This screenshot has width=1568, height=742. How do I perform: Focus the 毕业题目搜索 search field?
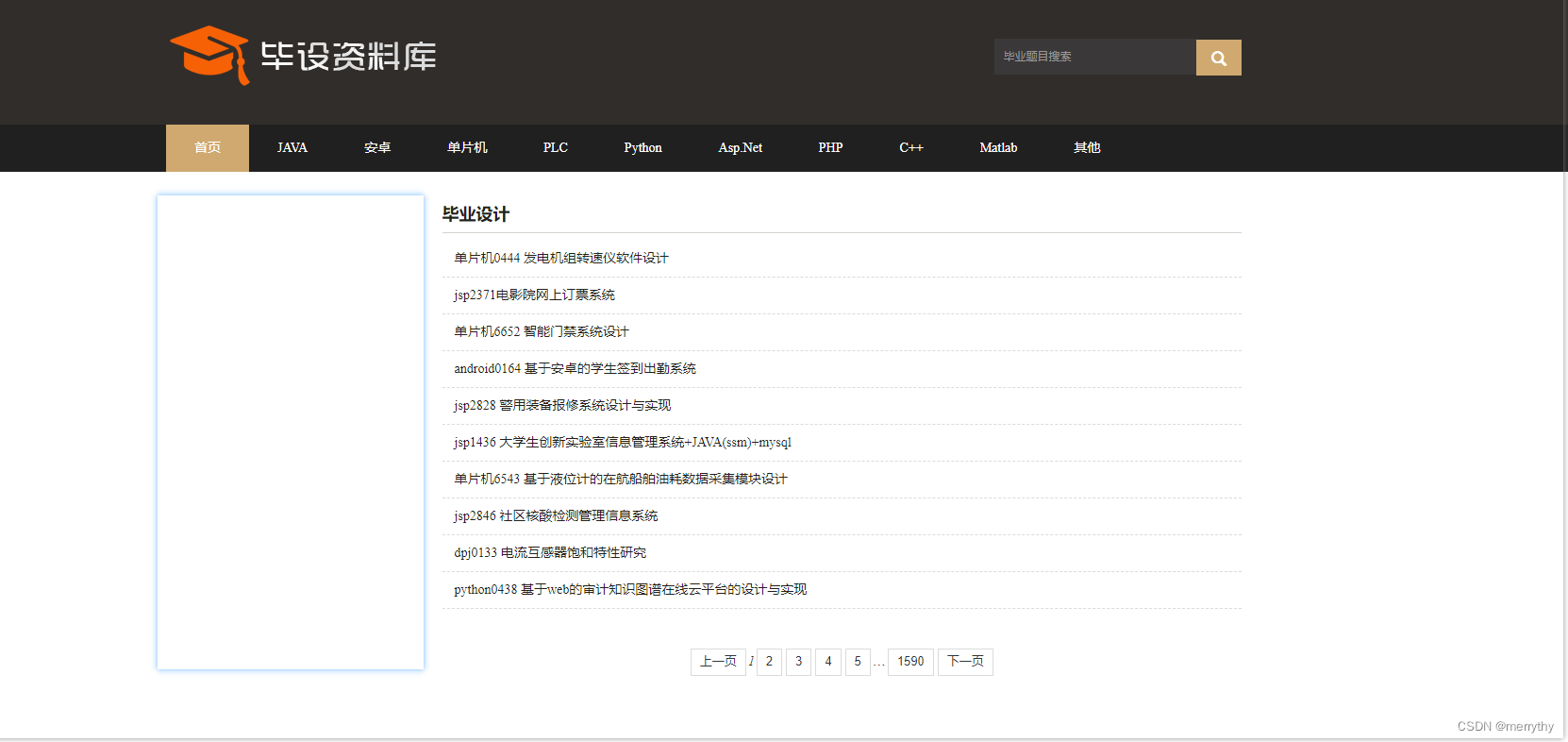point(1095,57)
